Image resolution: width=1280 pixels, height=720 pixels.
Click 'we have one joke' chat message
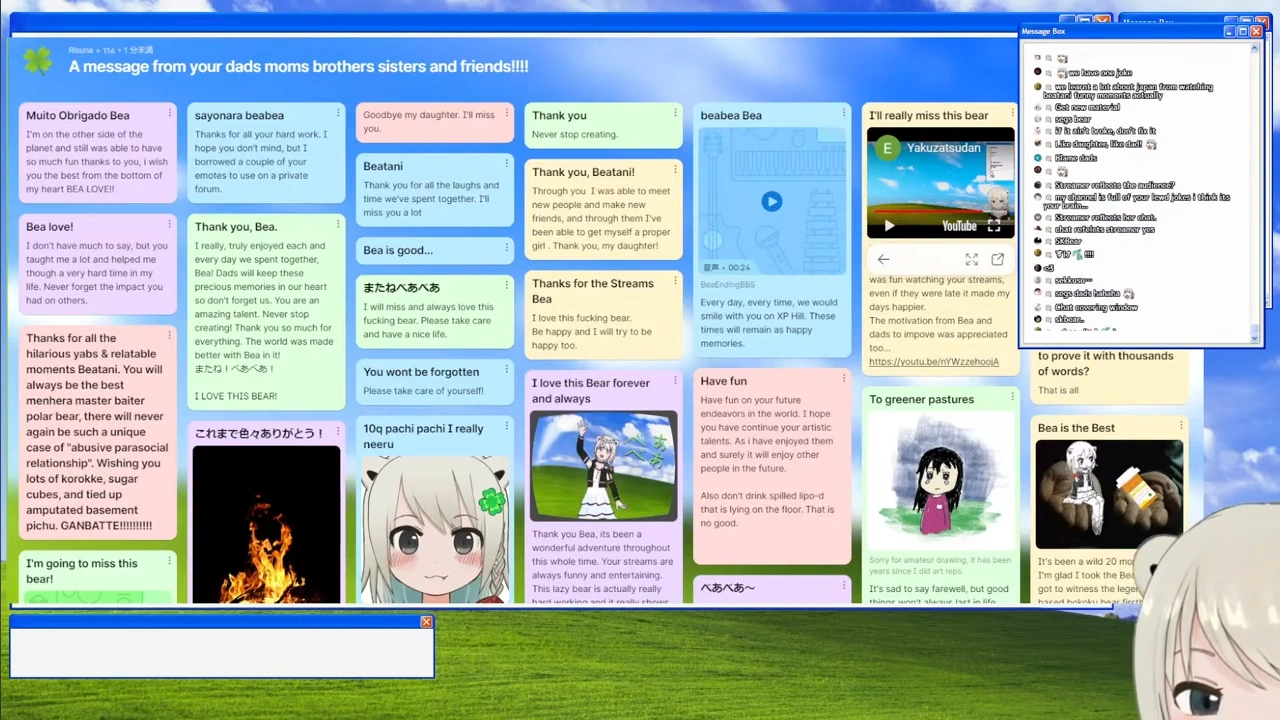coord(1099,73)
